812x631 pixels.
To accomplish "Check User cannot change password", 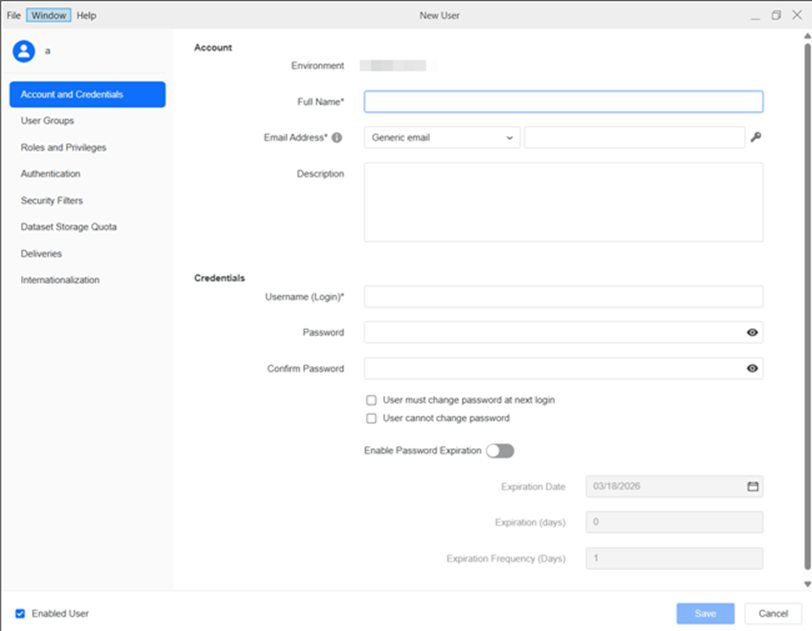I will click(371, 418).
